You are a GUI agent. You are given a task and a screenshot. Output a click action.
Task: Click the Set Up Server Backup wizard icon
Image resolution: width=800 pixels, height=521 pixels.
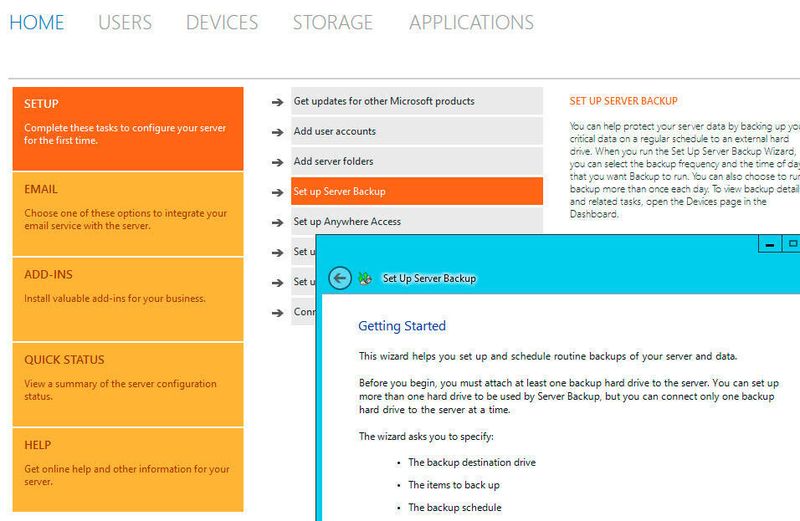(365, 279)
